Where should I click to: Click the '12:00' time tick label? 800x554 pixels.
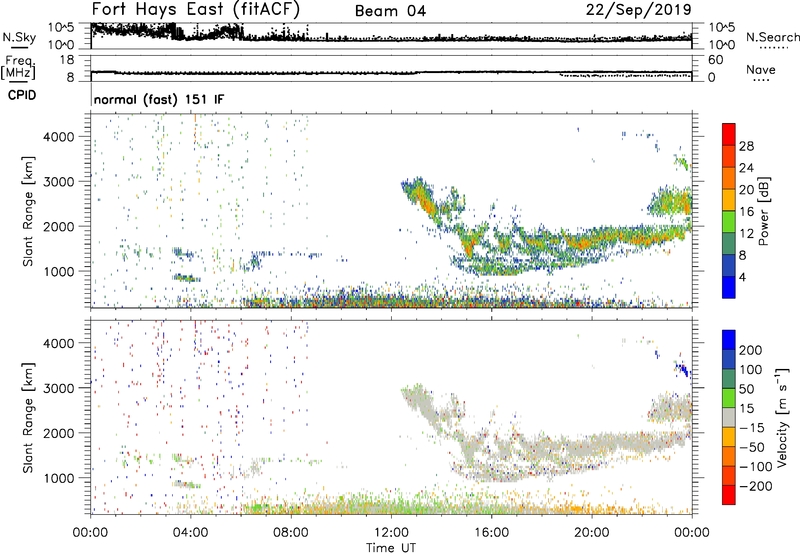click(391, 533)
